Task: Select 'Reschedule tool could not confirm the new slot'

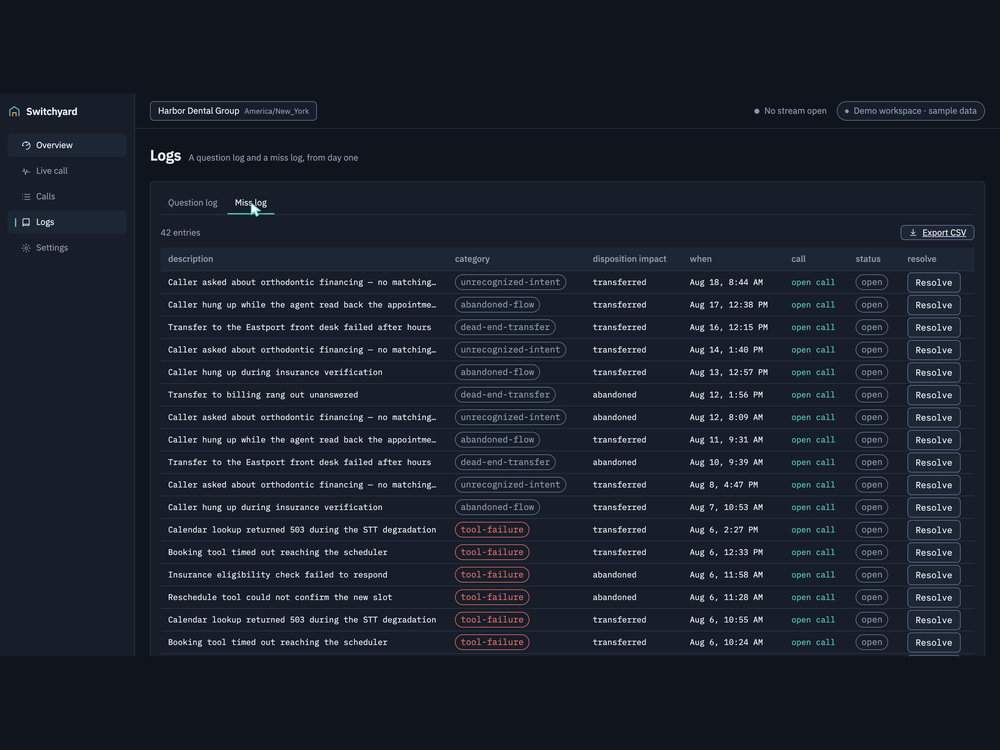Action: coord(280,598)
